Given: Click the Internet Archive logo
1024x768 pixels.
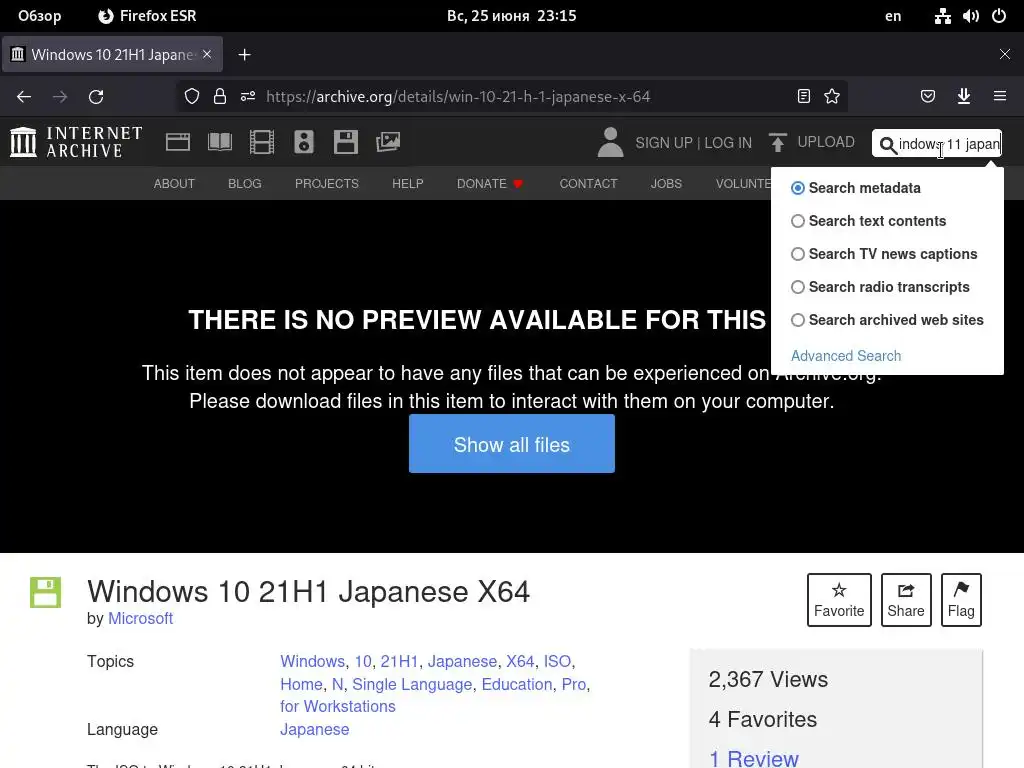Looking at the screenshot, I should (x=76, y=142).
